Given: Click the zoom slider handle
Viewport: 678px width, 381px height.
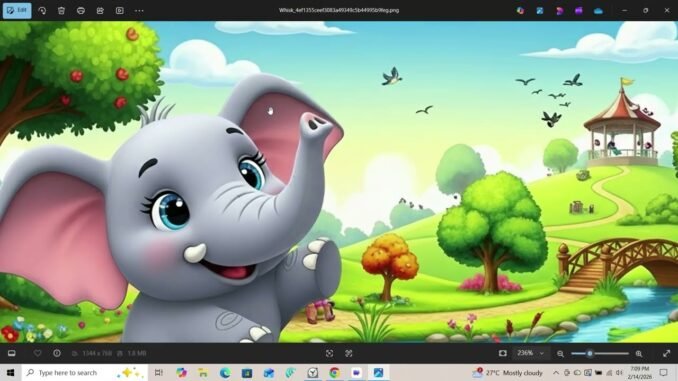Looking at the screenshot, I should point(590,353).
